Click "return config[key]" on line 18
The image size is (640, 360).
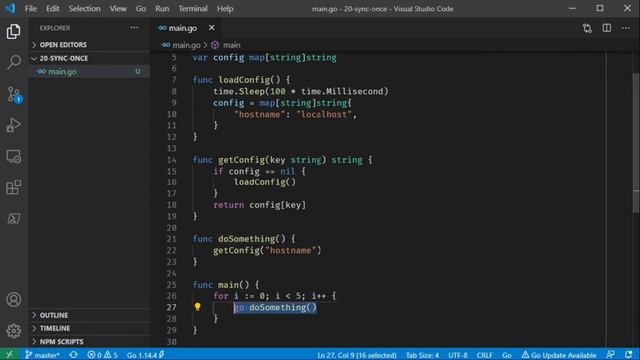coord(259,205)
